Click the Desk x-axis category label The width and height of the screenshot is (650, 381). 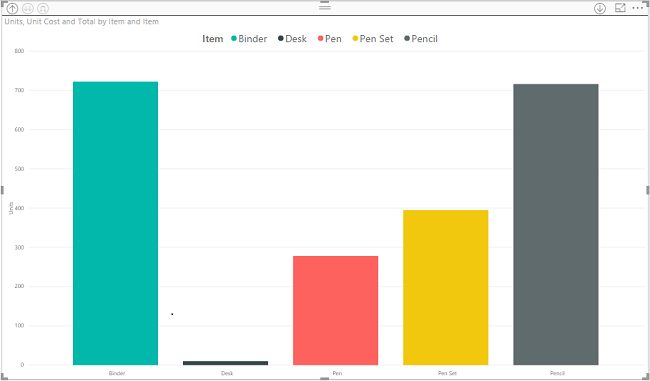coord(227,373)
